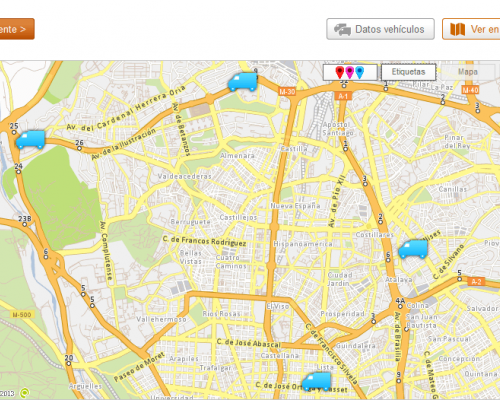Switch to the Mapa map type
Image resolution: width=500 pixels, height=400 pixels.
coord(468,72)
